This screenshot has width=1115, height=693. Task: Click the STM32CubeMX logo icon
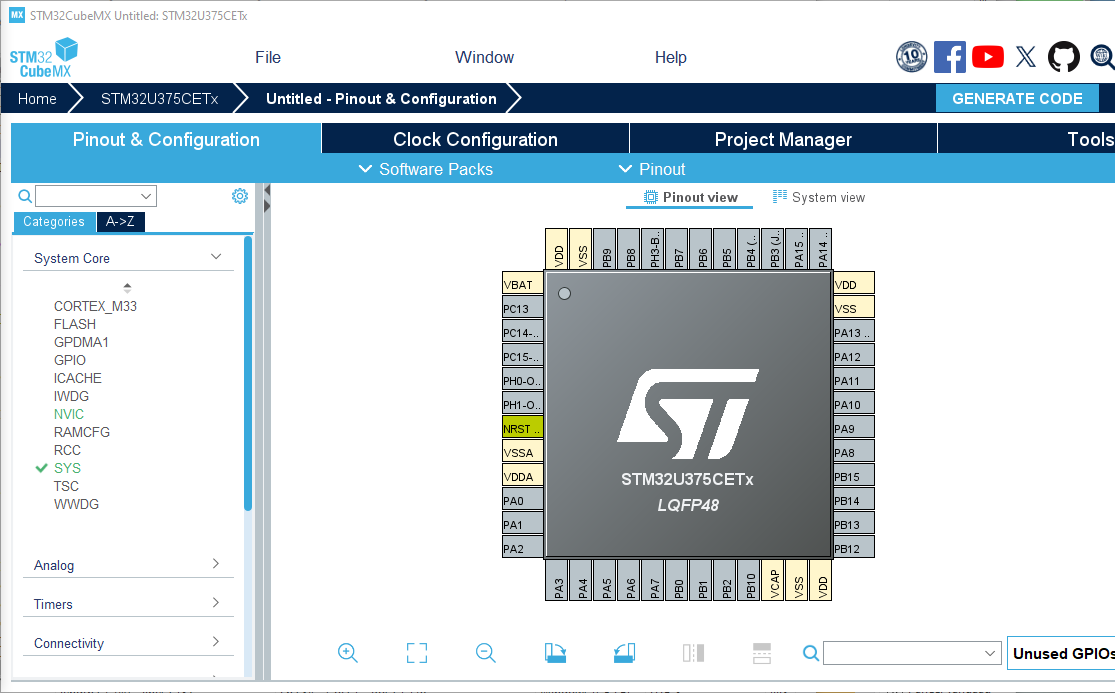tap(43, 58)
